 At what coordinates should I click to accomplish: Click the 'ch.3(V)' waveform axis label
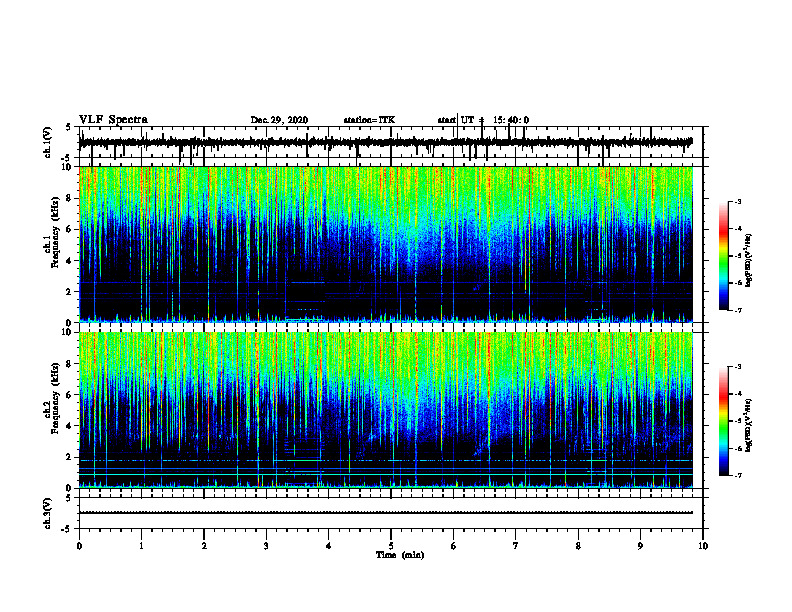coord(47,513)
